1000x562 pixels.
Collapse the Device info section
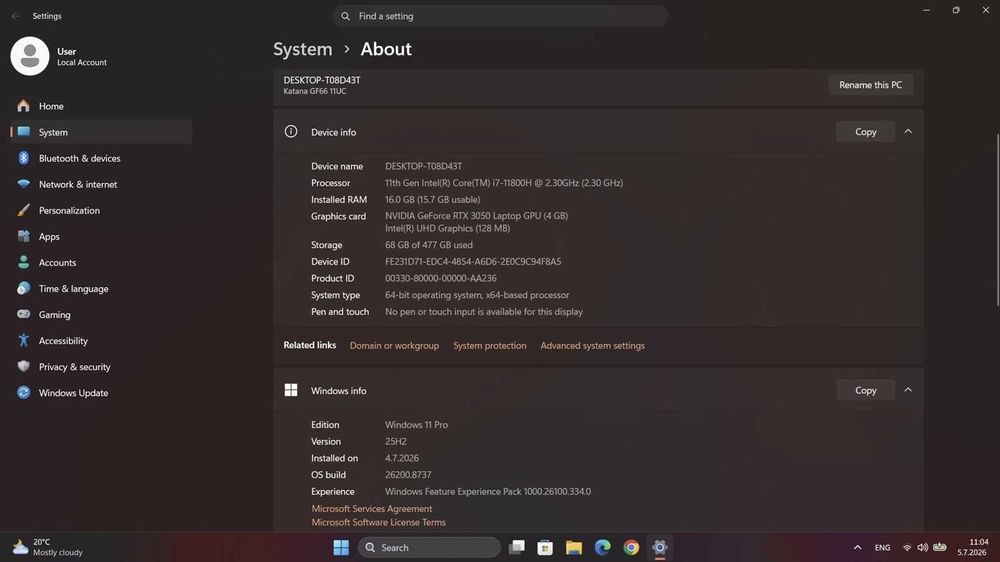[908, 131]
